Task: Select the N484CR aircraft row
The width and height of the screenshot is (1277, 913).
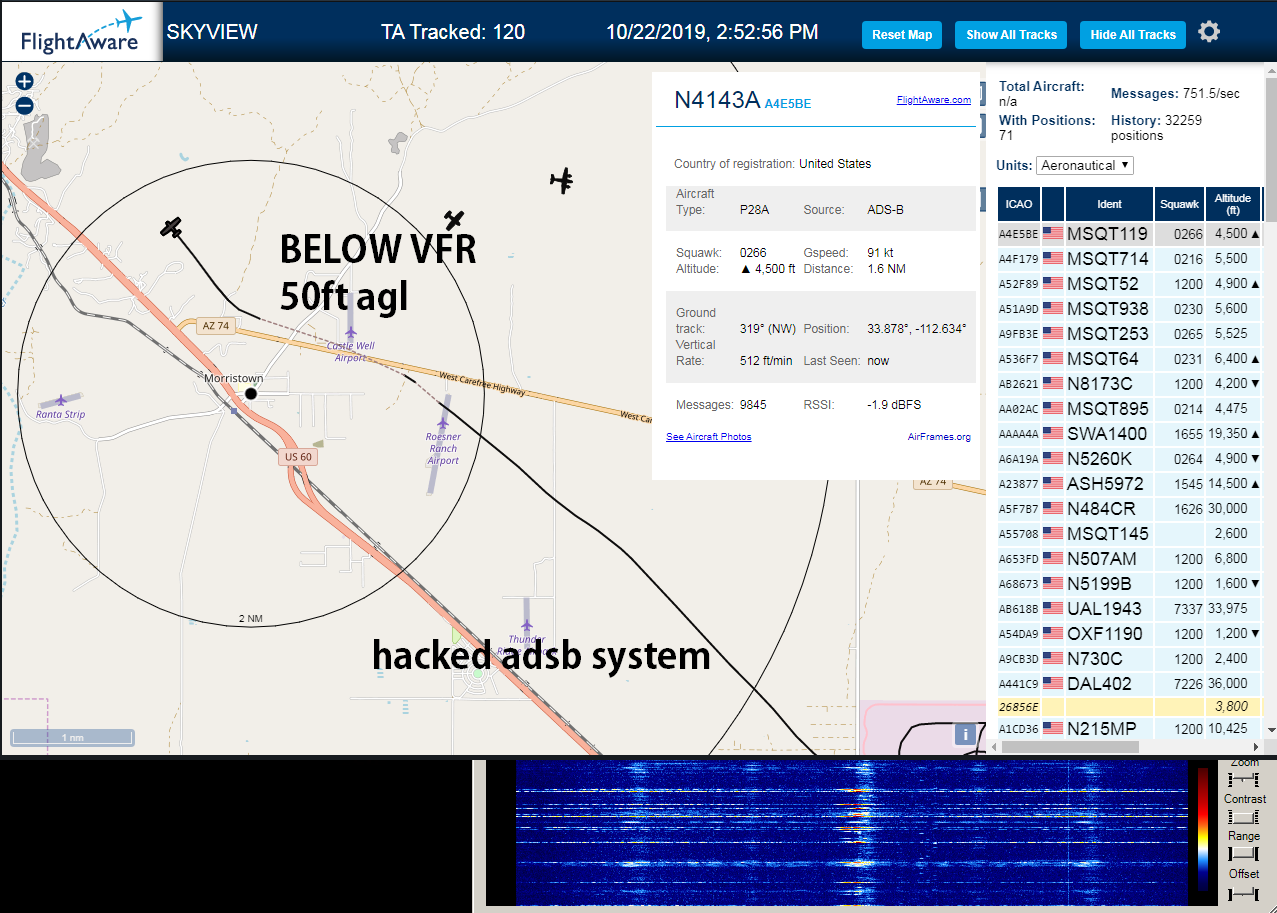Action: coord(1130,509)
